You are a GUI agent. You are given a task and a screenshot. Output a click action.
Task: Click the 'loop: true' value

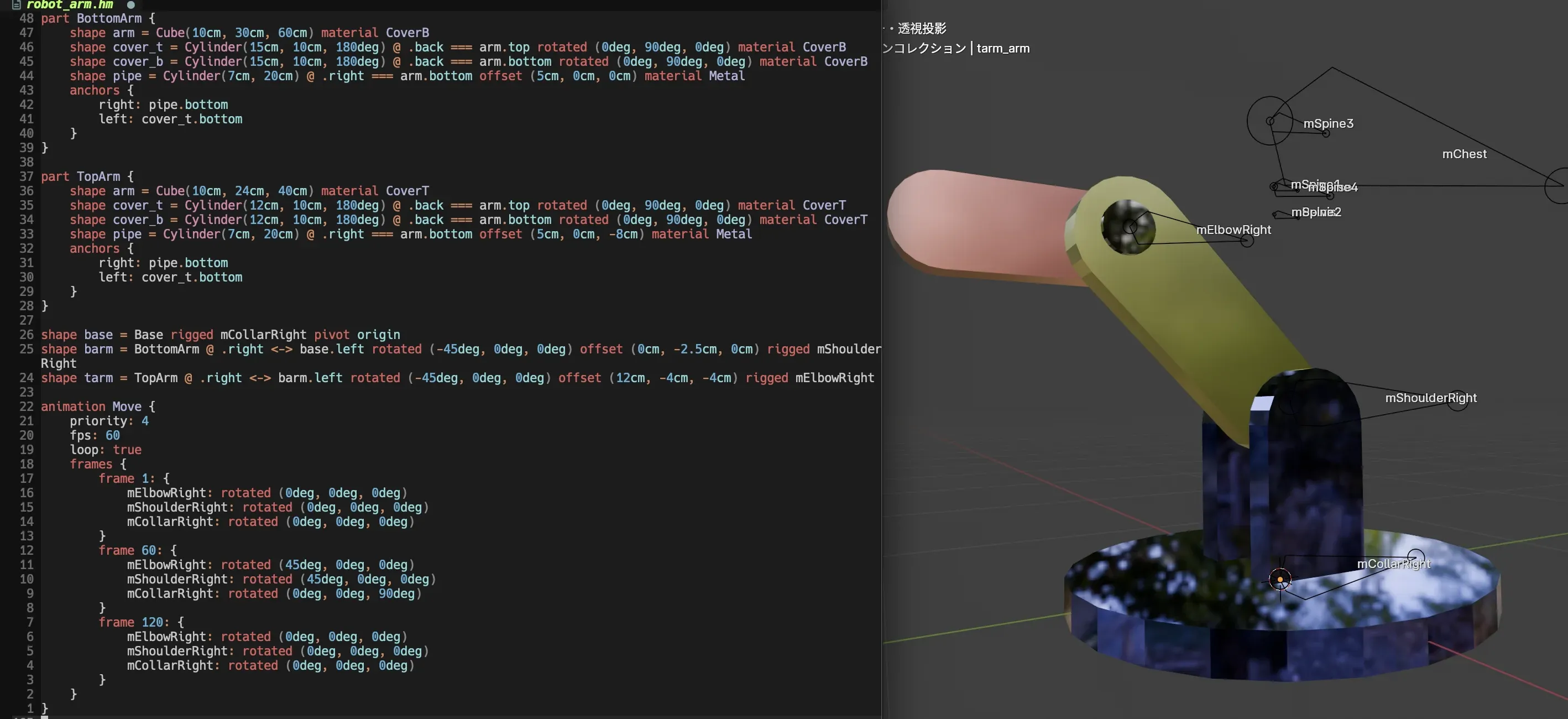click(127, 449)
